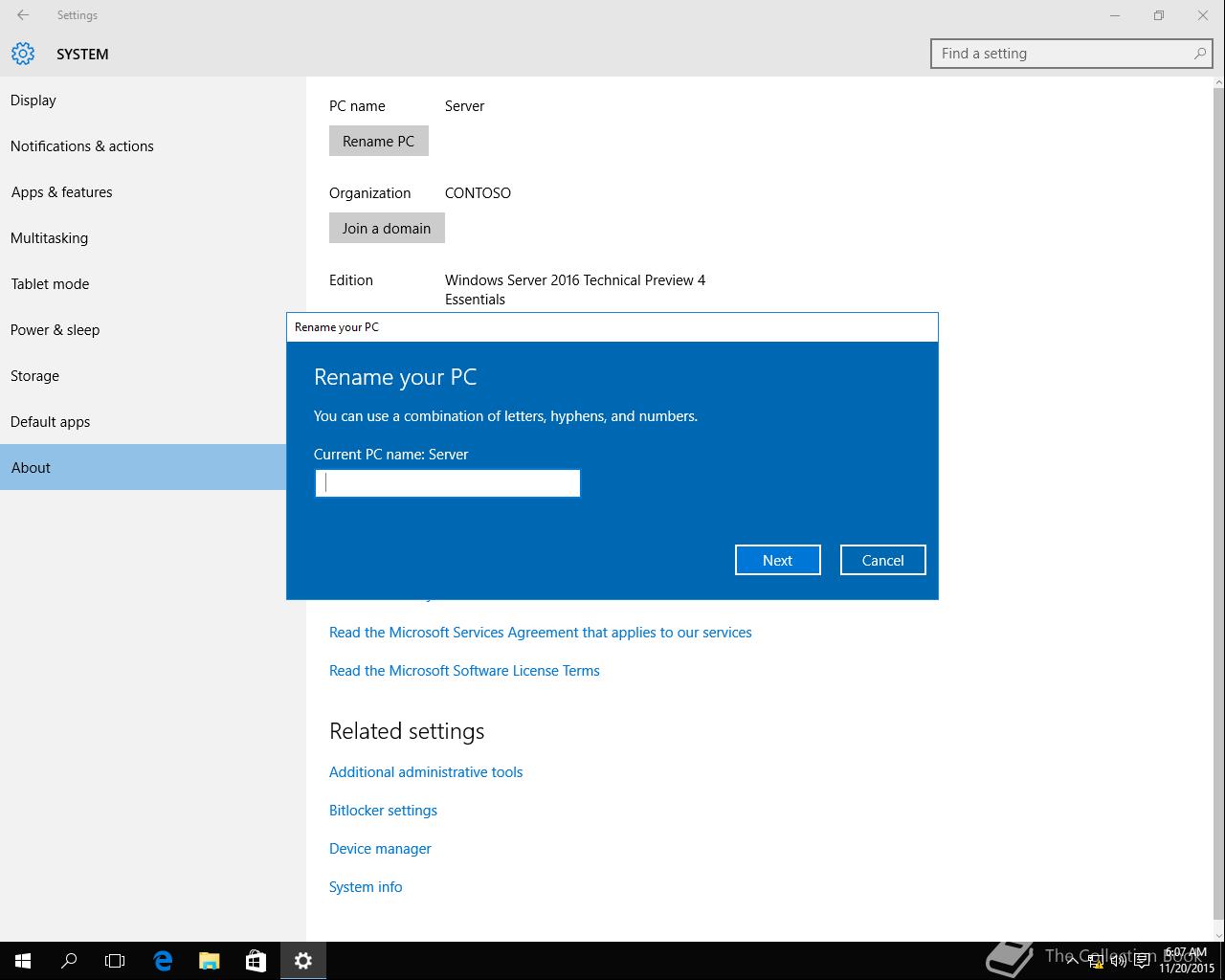Screen dimensions: 1225x980
Task: Click the Settings back arrow
Action: 23,15
